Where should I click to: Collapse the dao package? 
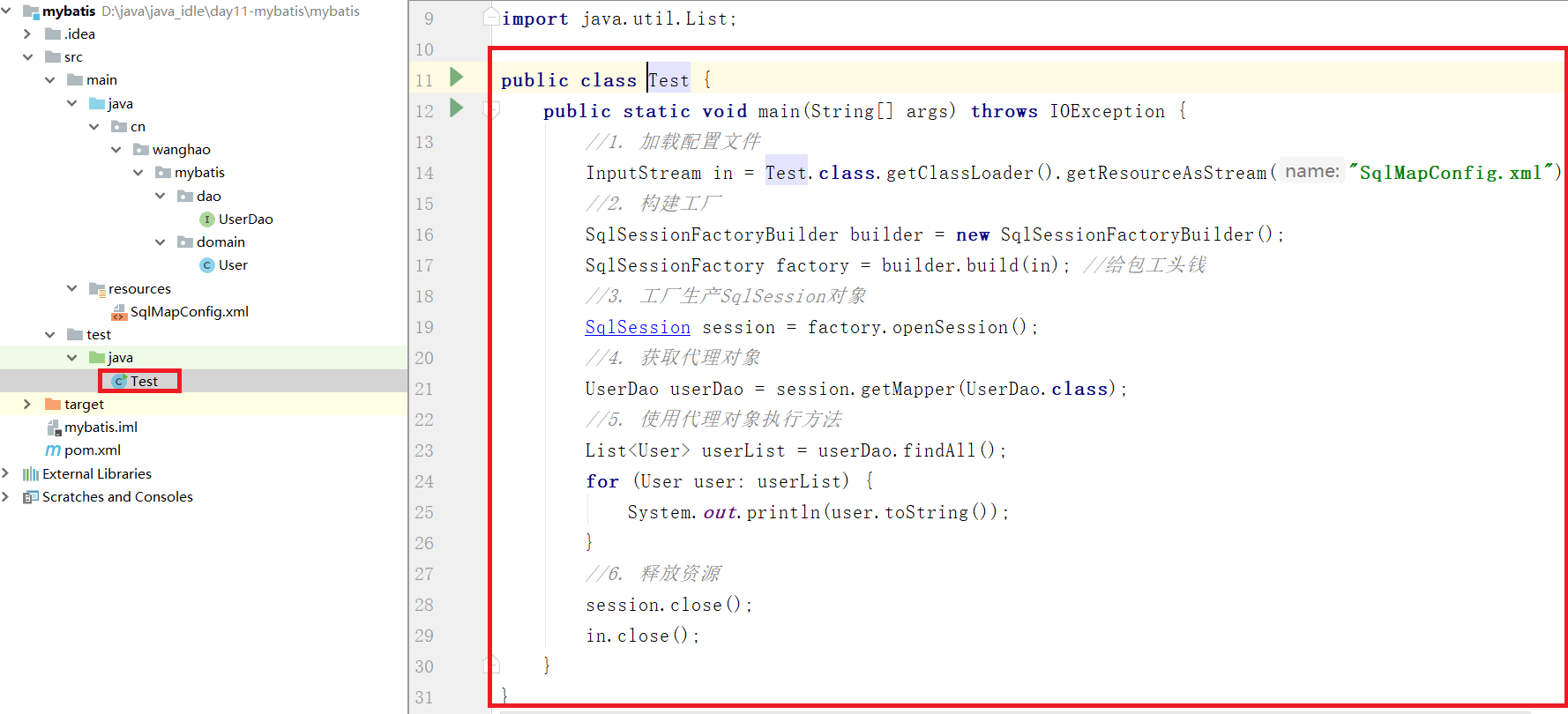point(160,196)
